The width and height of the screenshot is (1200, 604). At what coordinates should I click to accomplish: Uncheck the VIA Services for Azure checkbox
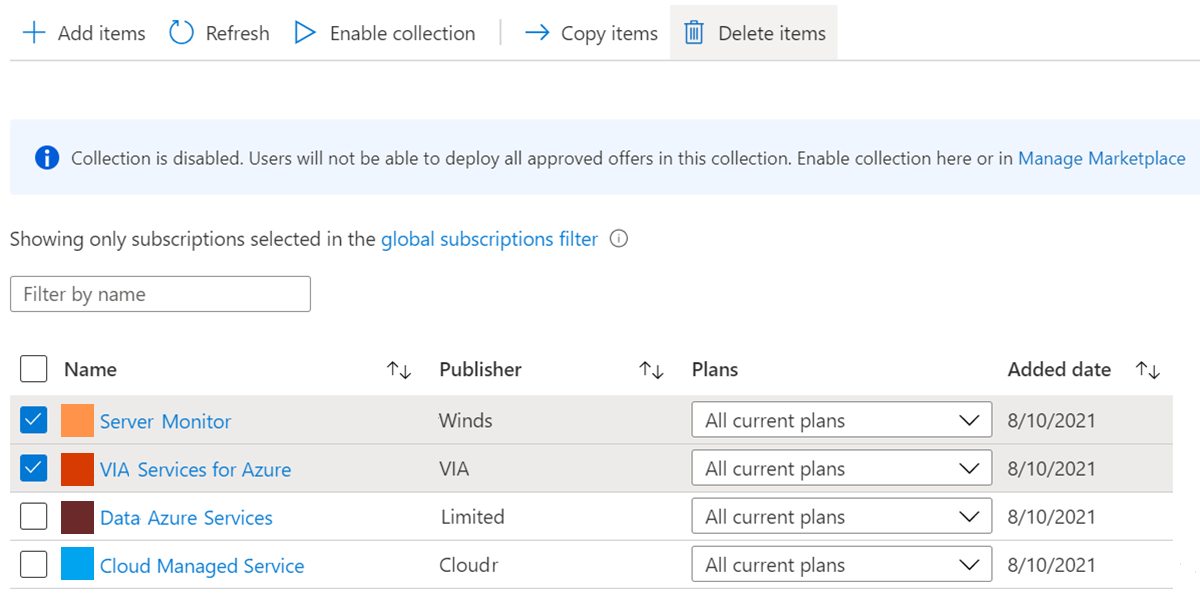click(34, 469)
